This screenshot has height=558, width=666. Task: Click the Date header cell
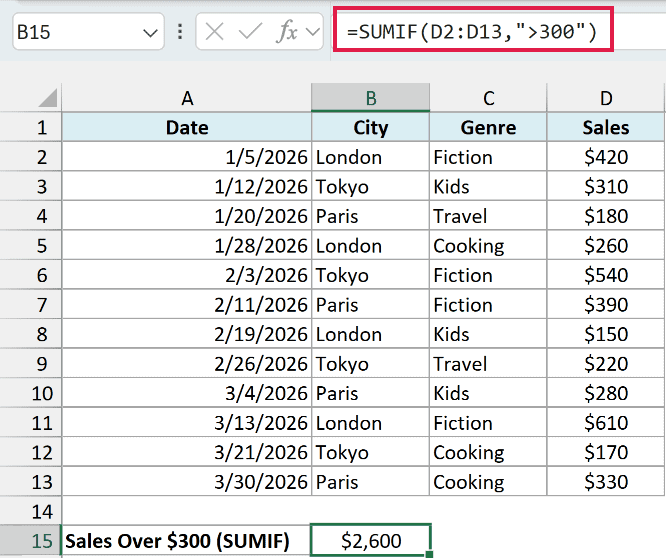click(187, 127)
